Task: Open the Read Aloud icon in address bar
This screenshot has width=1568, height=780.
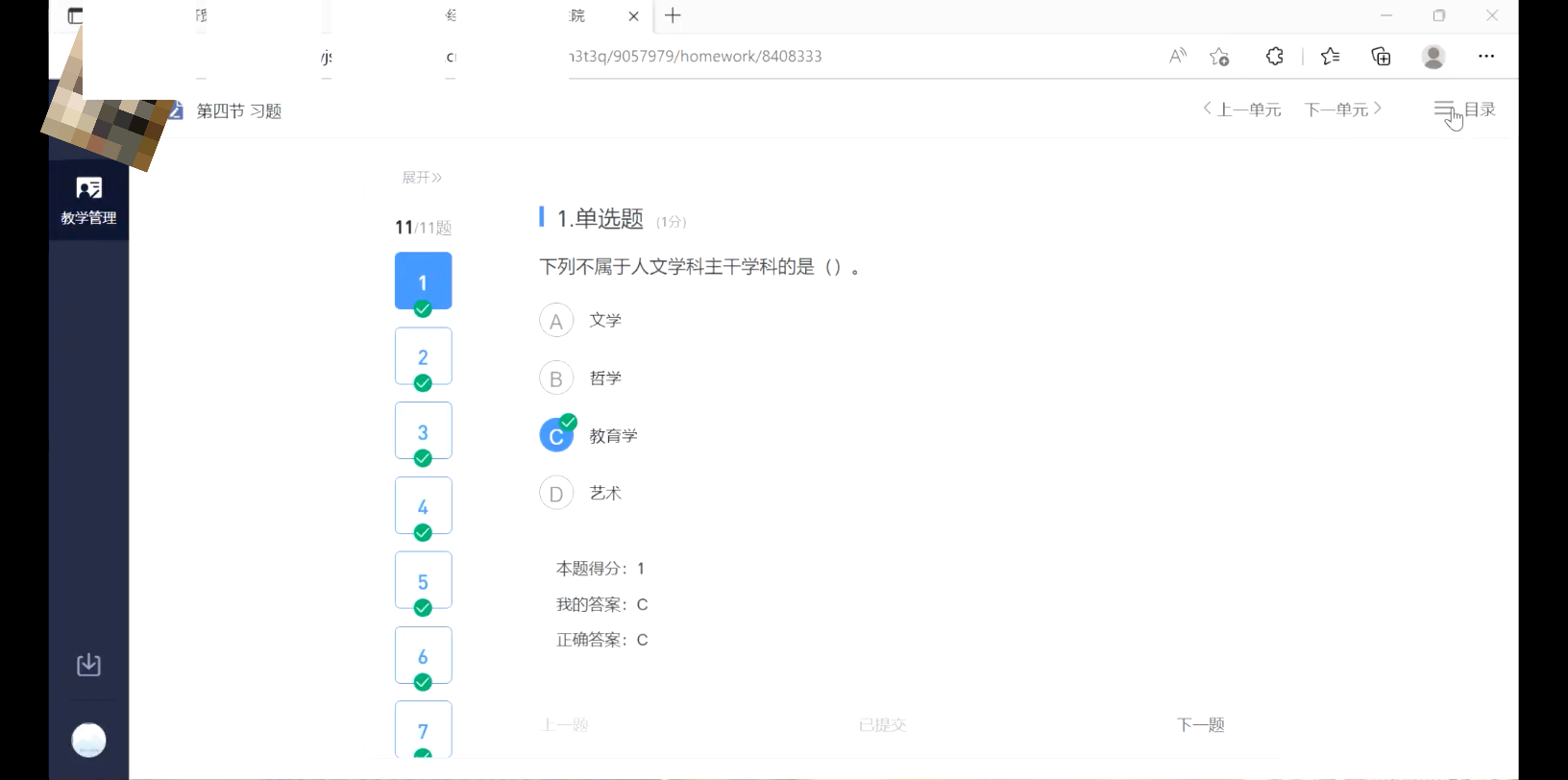Action: [x=1177, y=56]
